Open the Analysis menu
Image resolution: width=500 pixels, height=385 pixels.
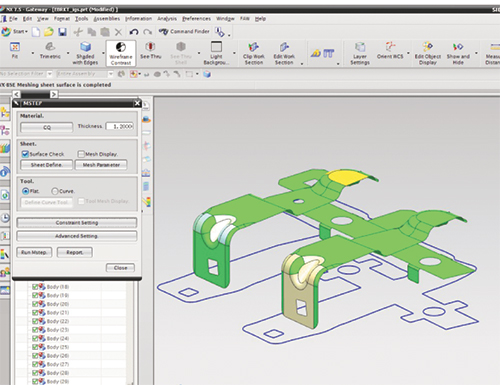(x=167, y=19)
